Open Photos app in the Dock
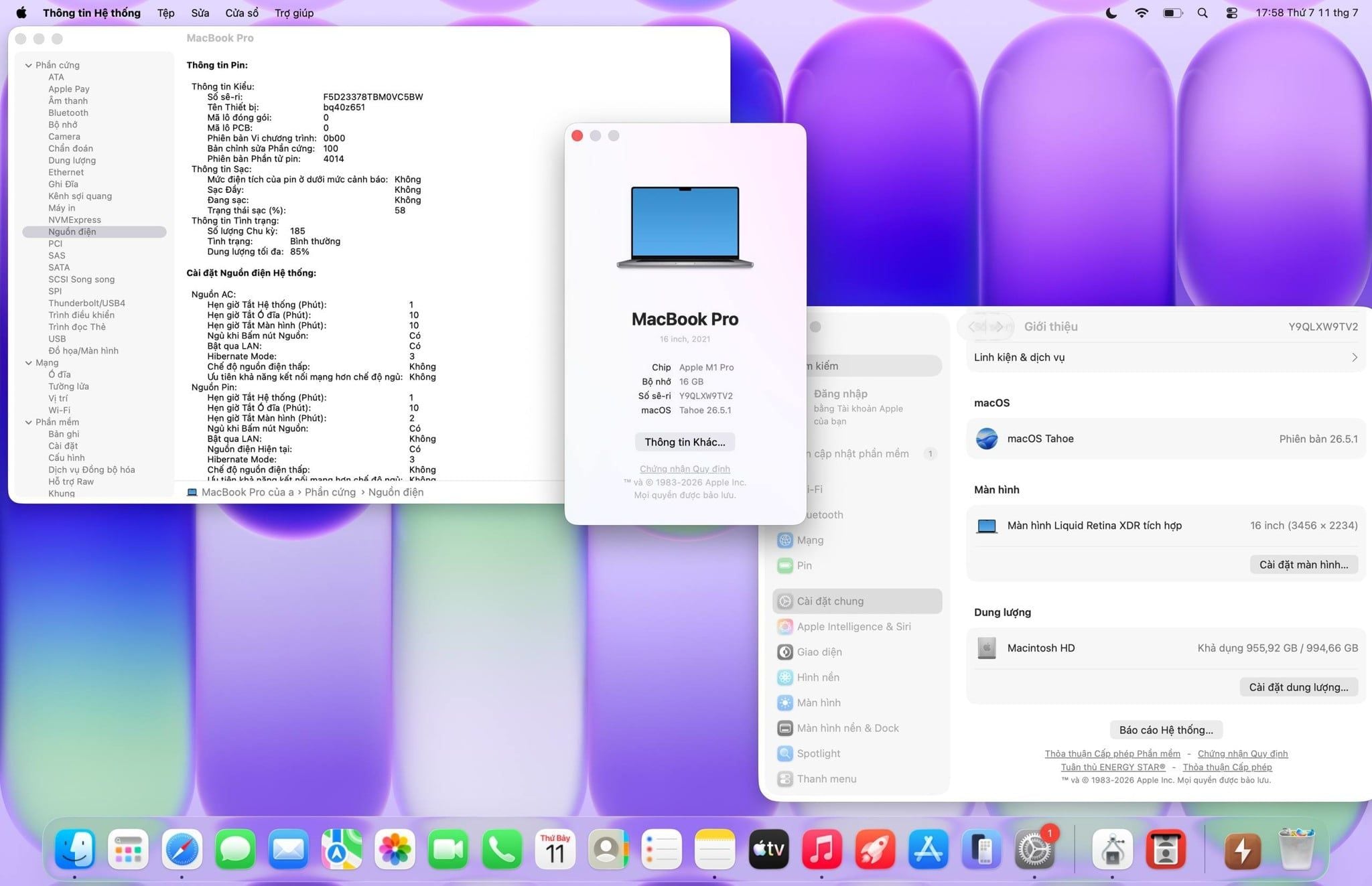 395,848
